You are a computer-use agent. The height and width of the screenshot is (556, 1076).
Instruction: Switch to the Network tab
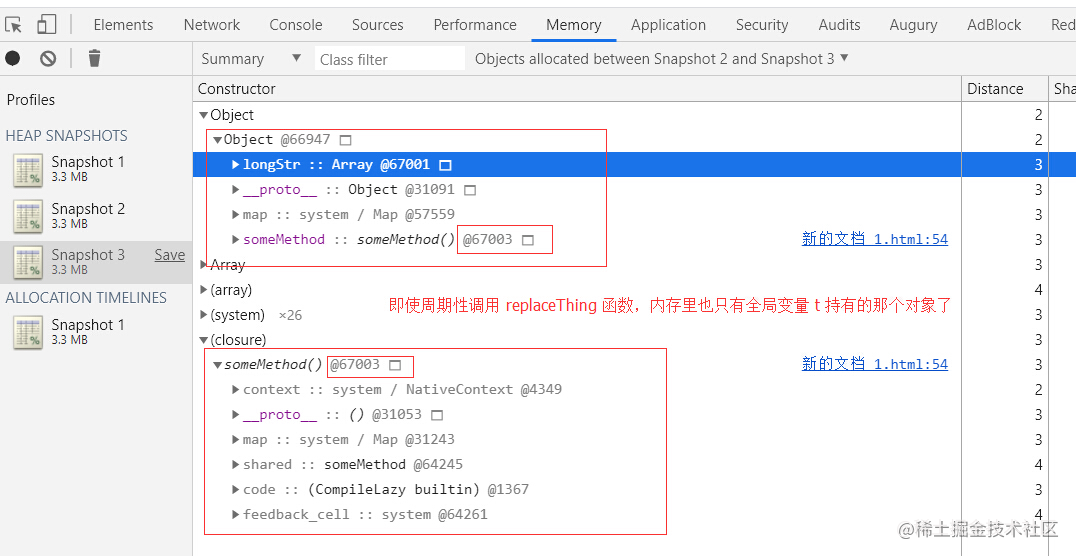tap(212, 25)
